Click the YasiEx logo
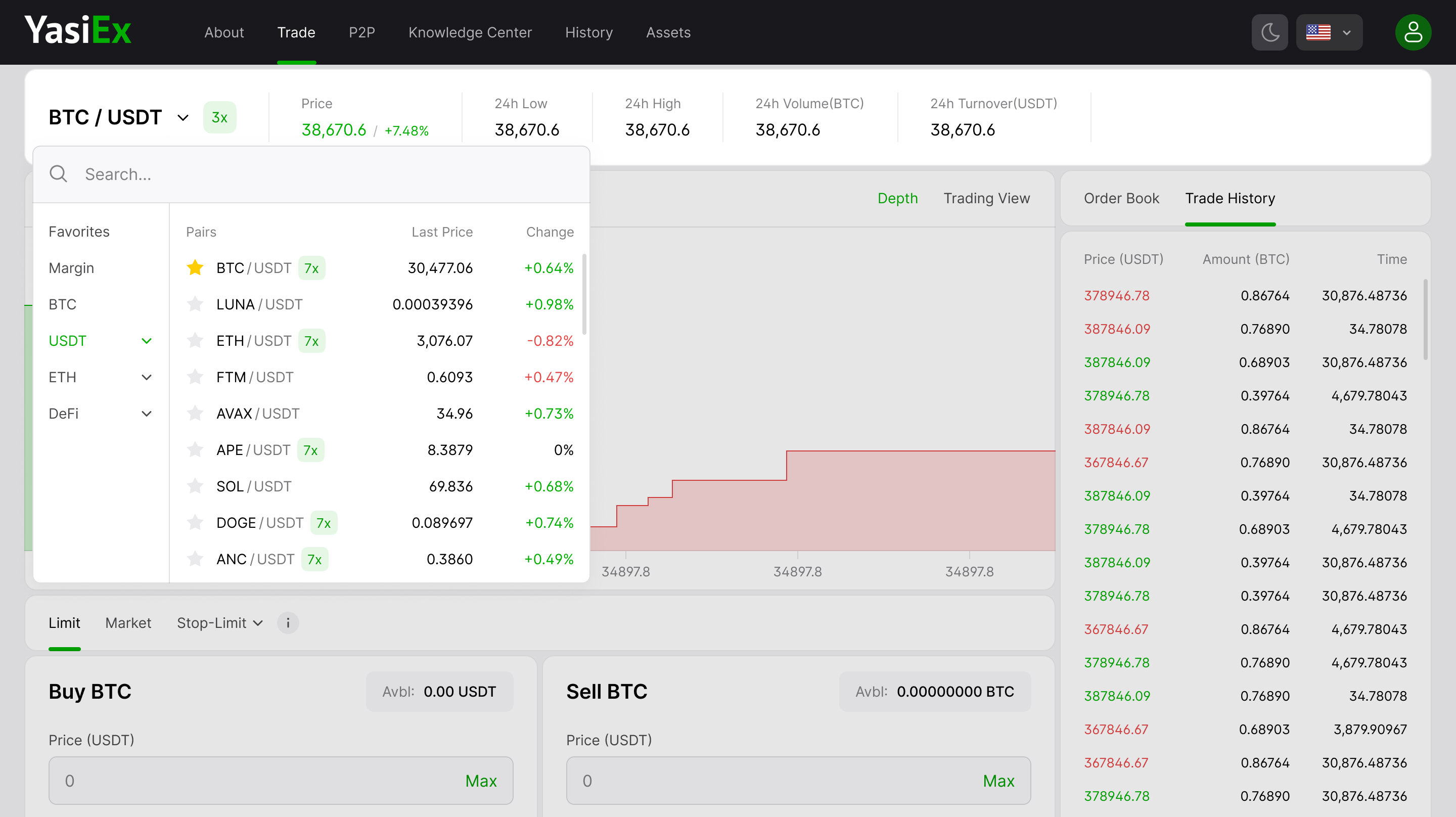Screen dimensions: 1456x817 (x=78, y=30)
